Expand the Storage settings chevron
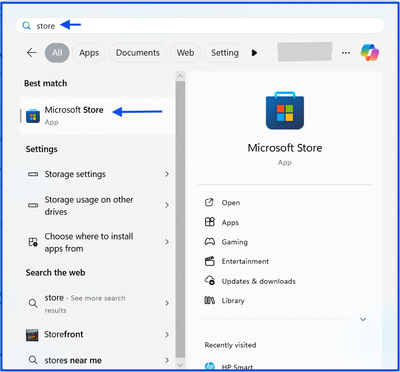 [x=167, y=174]
